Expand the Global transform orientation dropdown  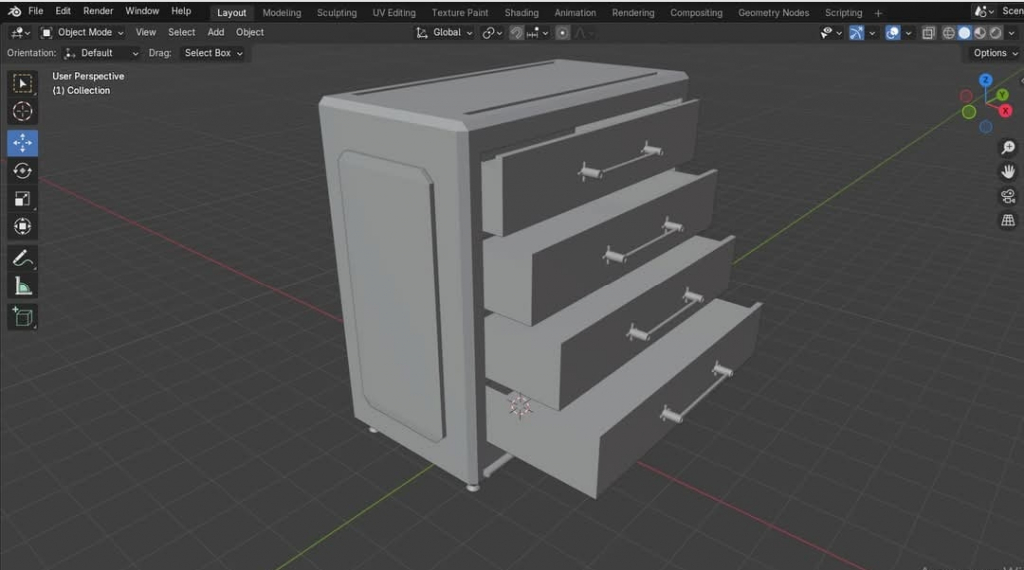(445, 32)
